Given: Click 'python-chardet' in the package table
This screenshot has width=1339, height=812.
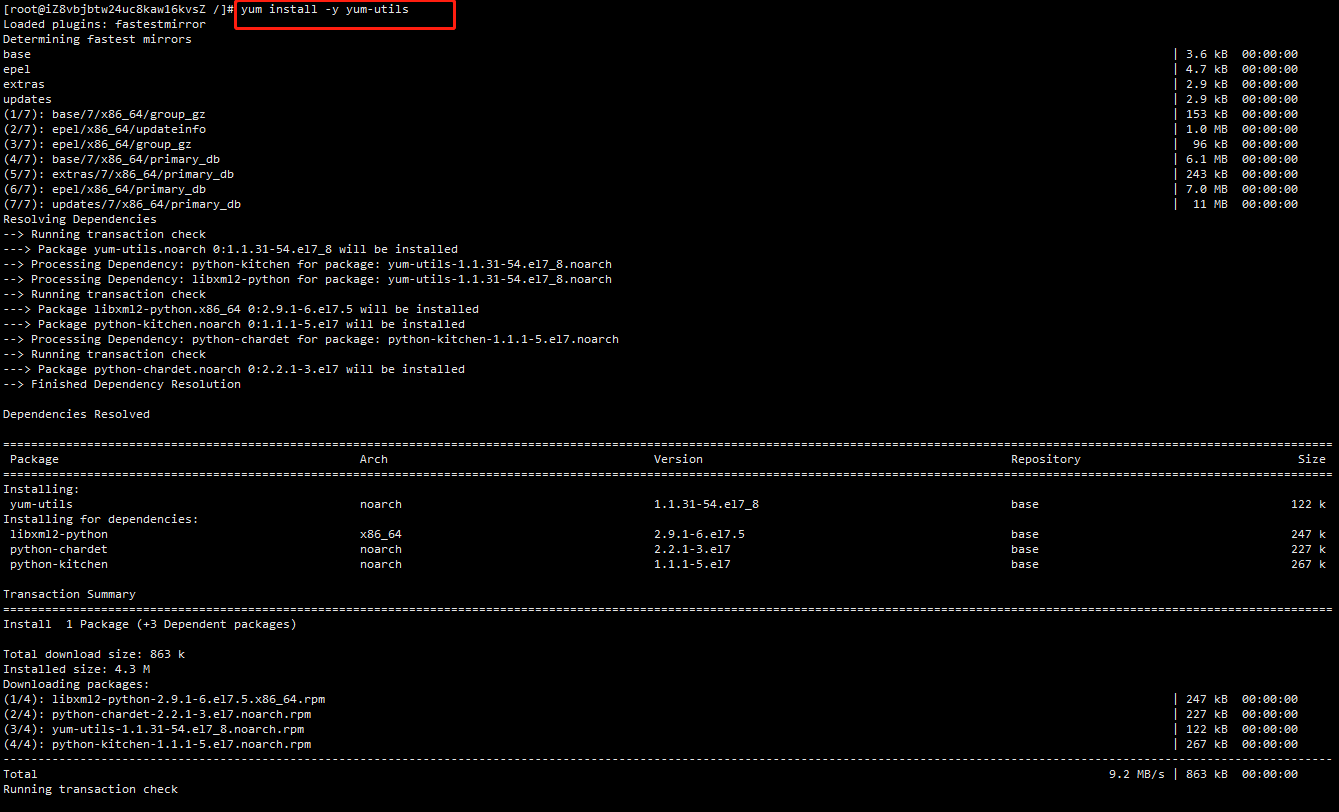Looking at the screenshot, I should click(59, 549).
